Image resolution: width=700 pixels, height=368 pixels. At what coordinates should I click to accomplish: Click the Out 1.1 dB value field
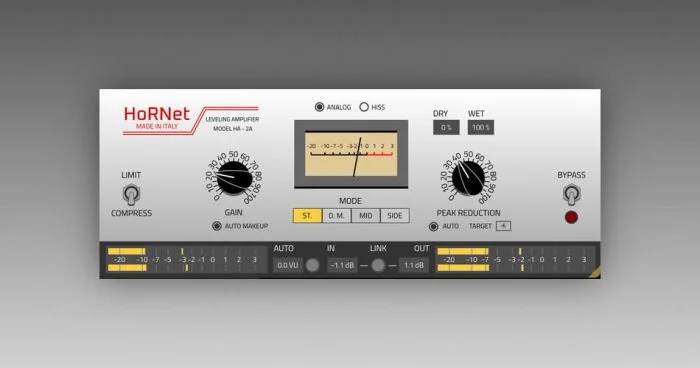pyautogui.click(x=414, y=265)
